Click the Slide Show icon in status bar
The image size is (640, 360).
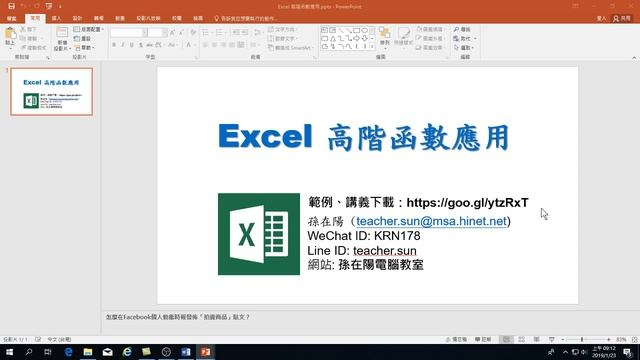pos(552,339)
